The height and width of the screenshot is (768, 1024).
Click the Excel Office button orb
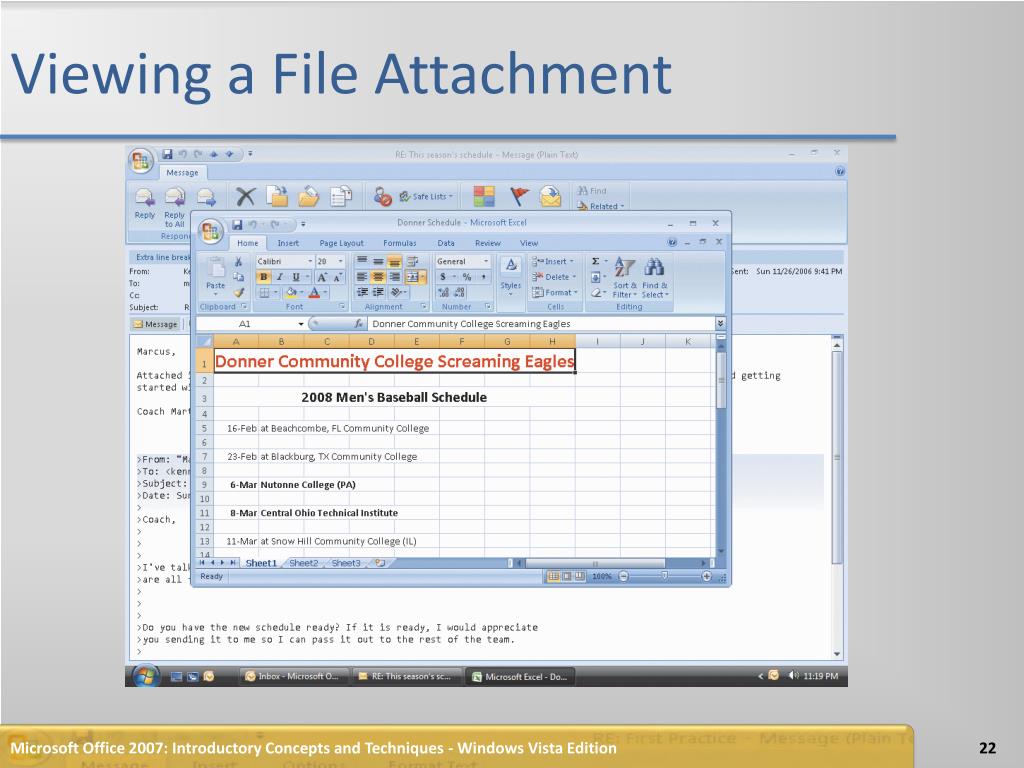[211, 231]
